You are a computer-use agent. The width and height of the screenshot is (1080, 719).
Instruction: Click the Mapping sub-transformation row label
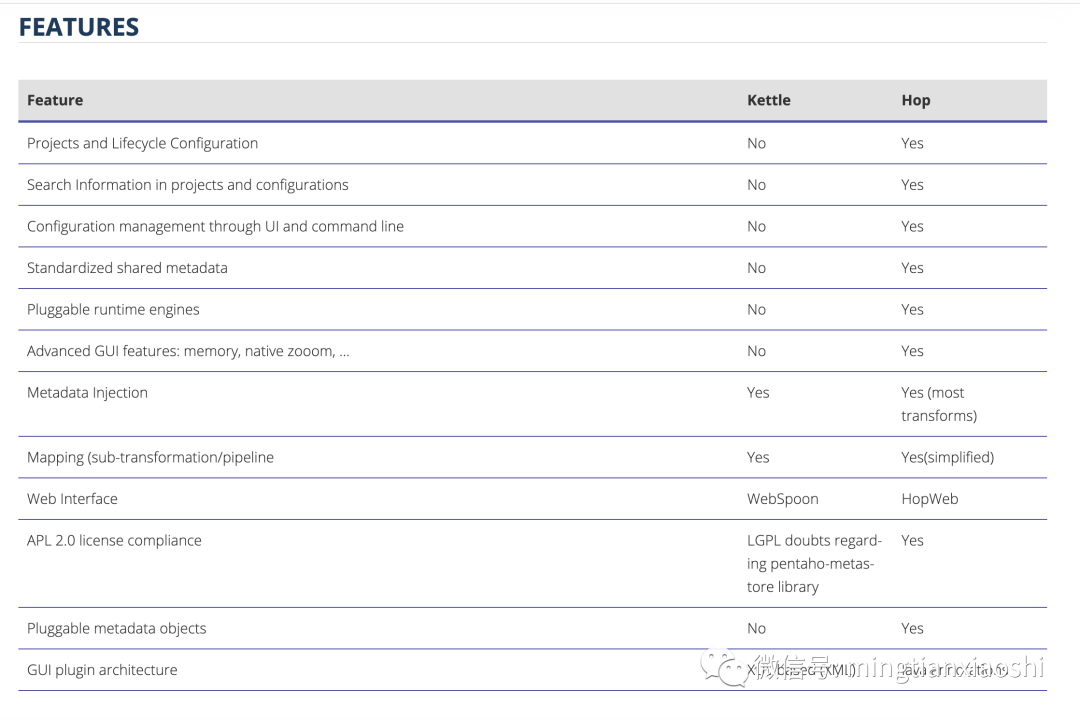point(150,457)
